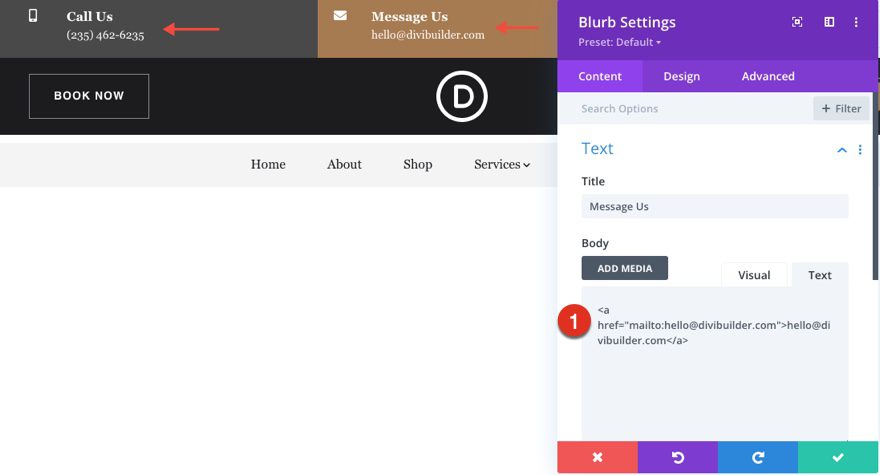Select the Visual editor tab

[754, 275]
